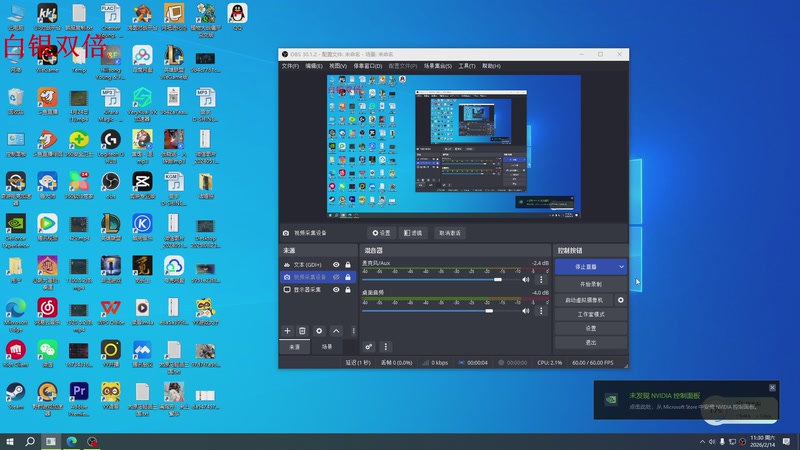Click 开始录制 to start recording

(x=591, y=284)
